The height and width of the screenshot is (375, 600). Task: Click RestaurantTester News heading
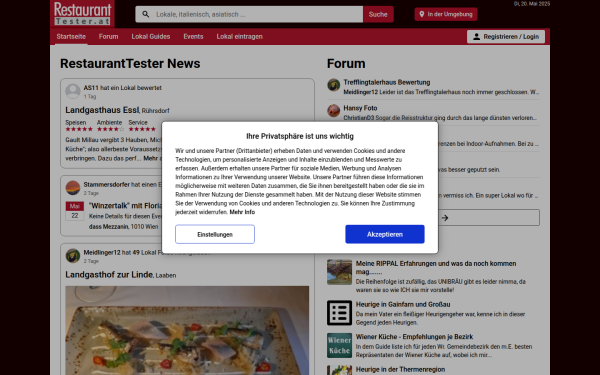130,64
